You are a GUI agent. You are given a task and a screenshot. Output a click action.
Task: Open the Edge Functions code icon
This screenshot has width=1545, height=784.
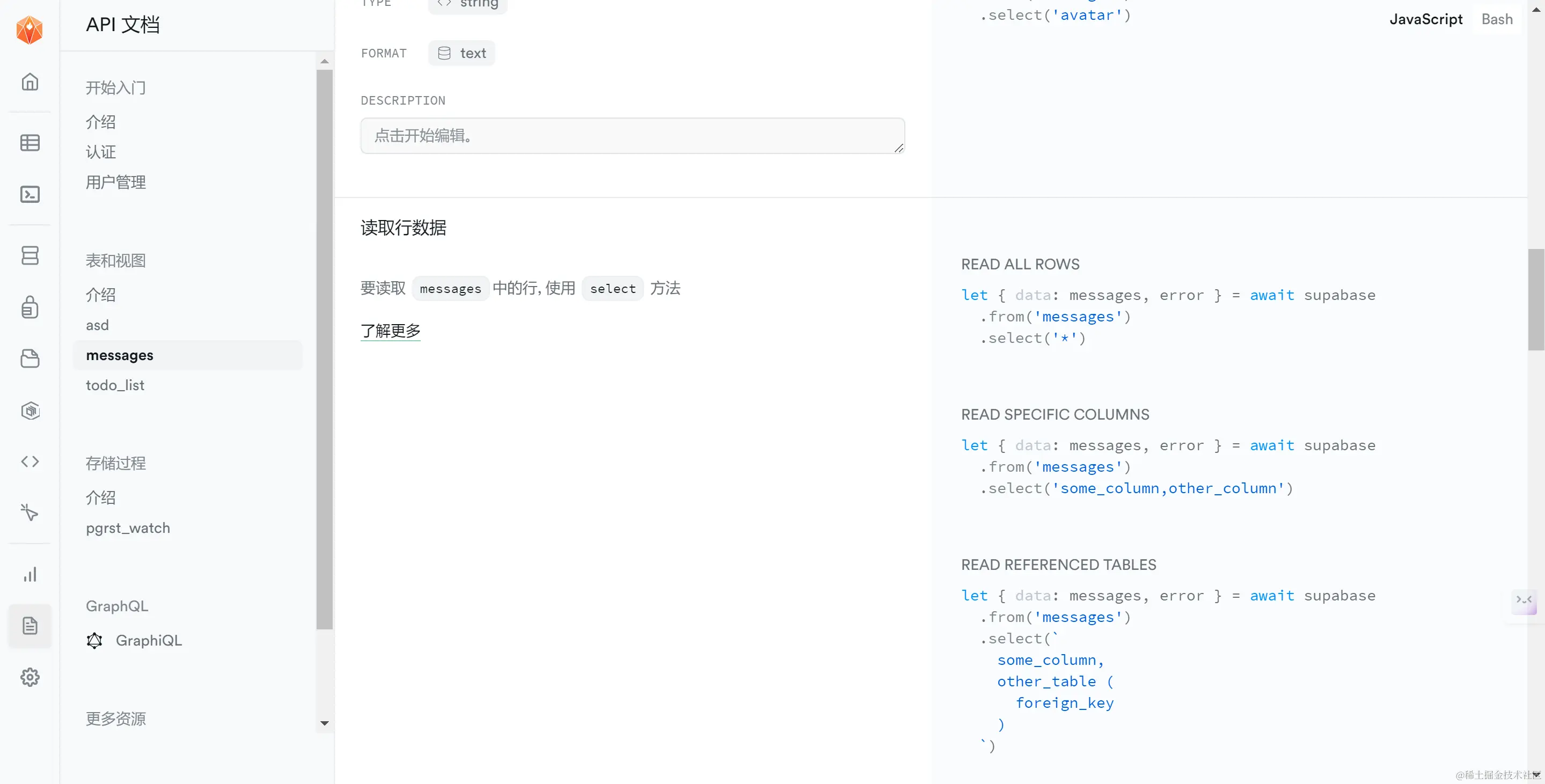[30, 461]
